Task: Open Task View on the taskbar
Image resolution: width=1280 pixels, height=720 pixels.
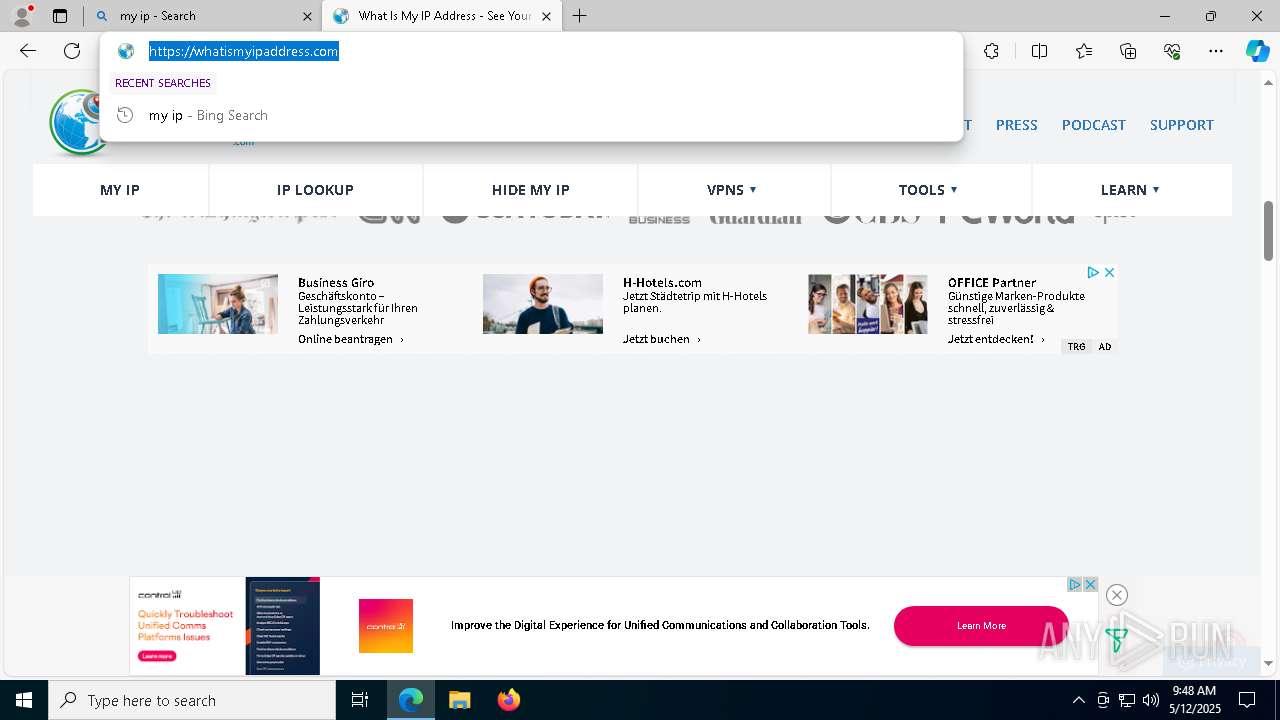Action: (x=360, y=700)
